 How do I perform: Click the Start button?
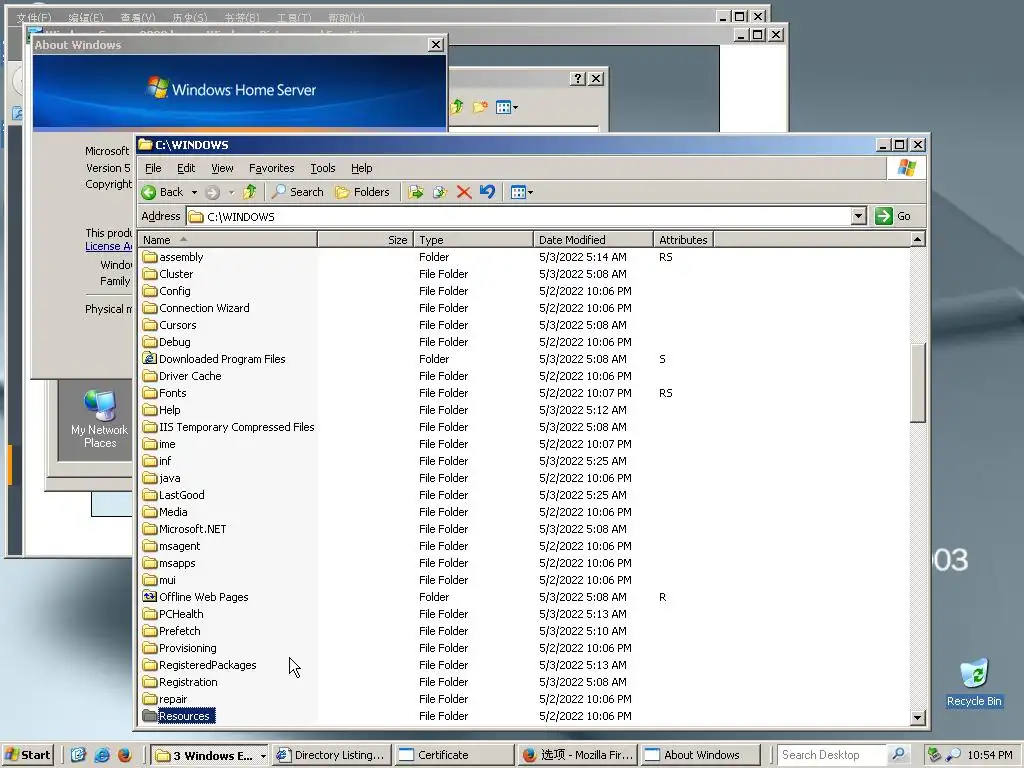pos(28,755)
